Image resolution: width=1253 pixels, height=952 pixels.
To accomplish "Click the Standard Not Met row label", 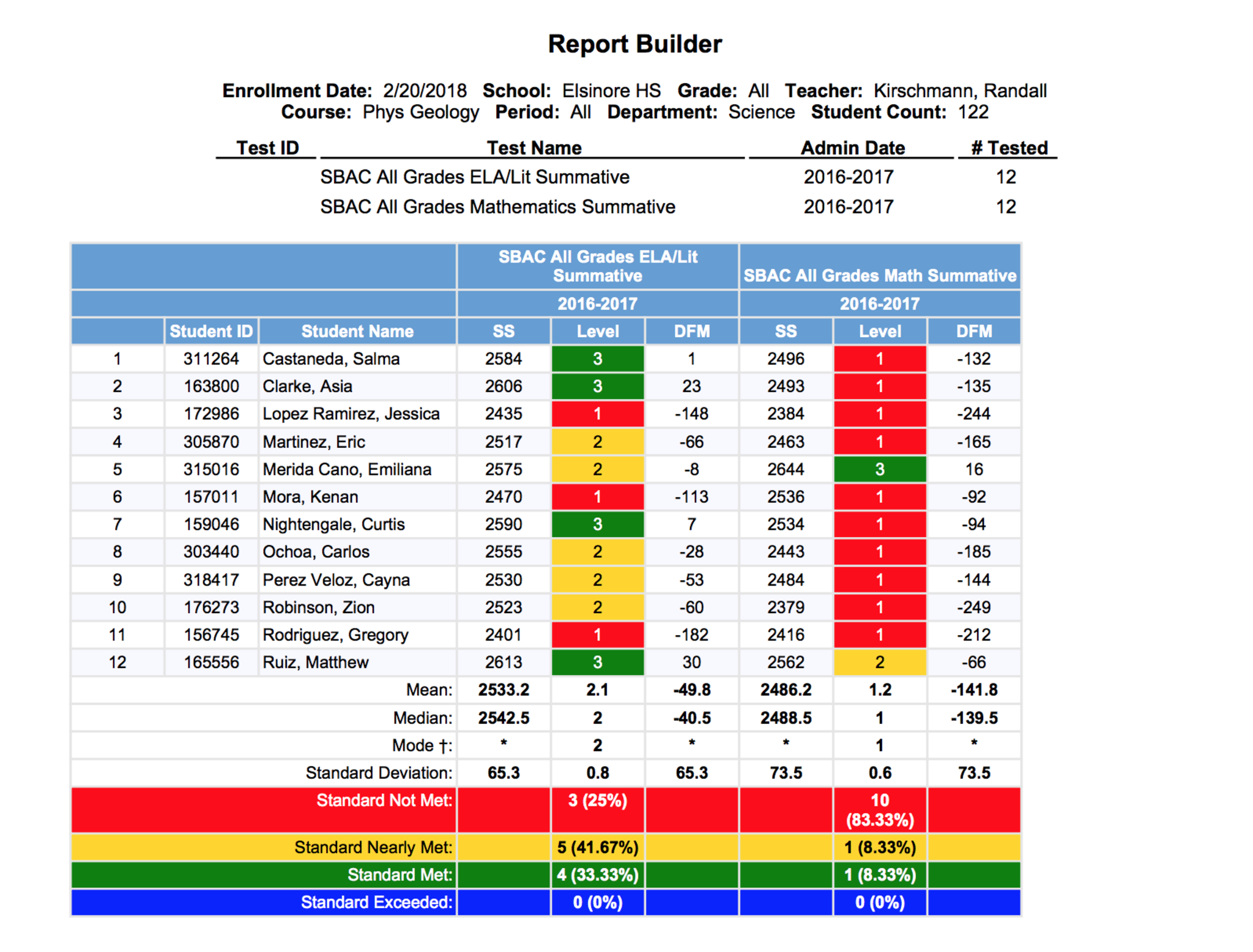I will point(384,800).
